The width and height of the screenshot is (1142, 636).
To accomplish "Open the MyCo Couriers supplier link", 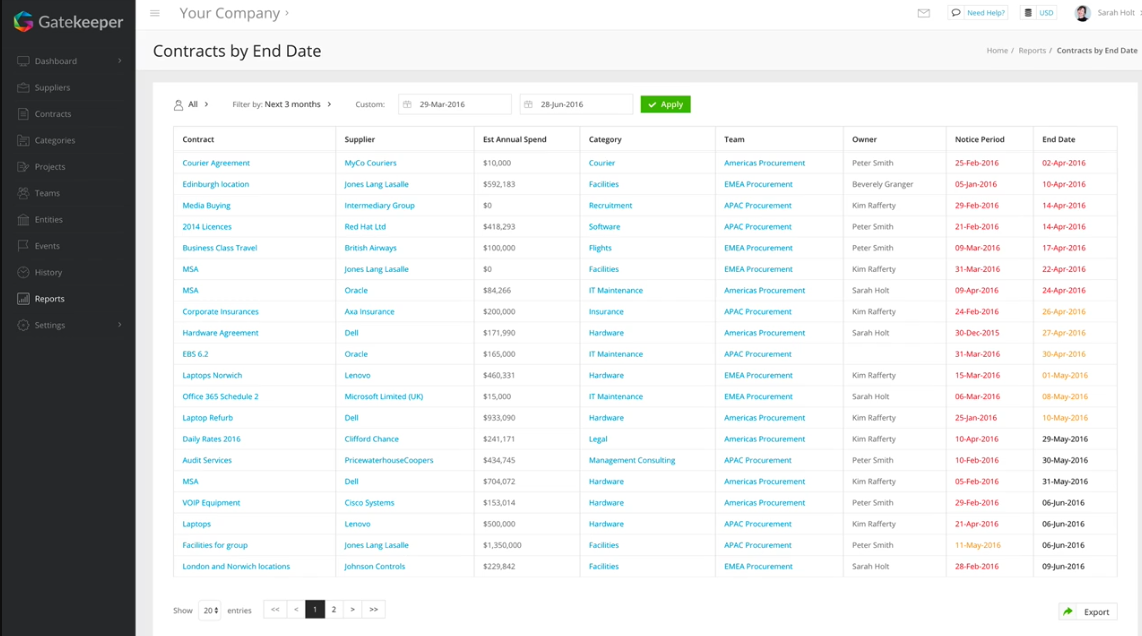I will tap(370, 163).
